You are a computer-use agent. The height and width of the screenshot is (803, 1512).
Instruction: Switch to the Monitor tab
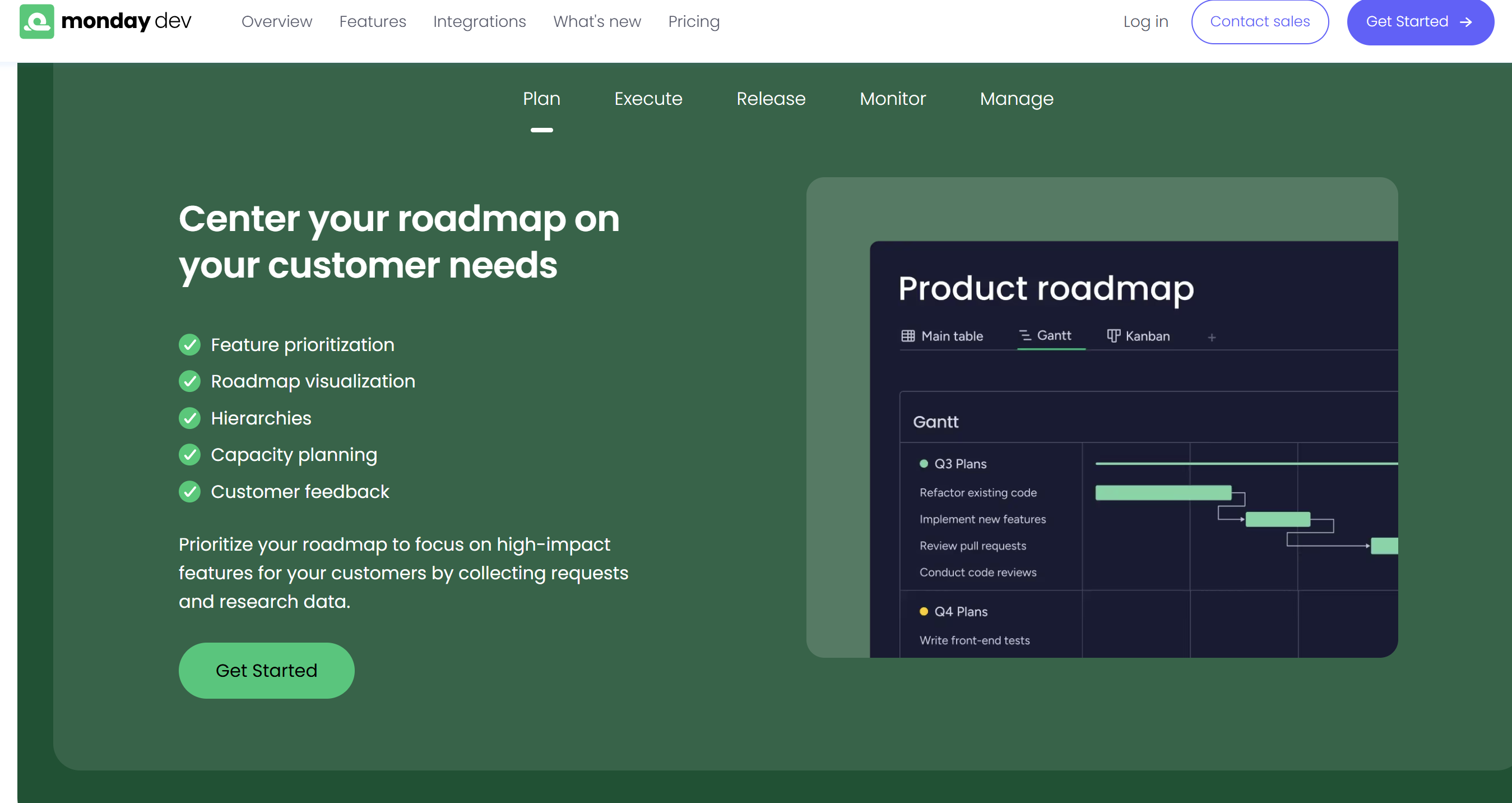pyautogui.click(x=892, y=99)
